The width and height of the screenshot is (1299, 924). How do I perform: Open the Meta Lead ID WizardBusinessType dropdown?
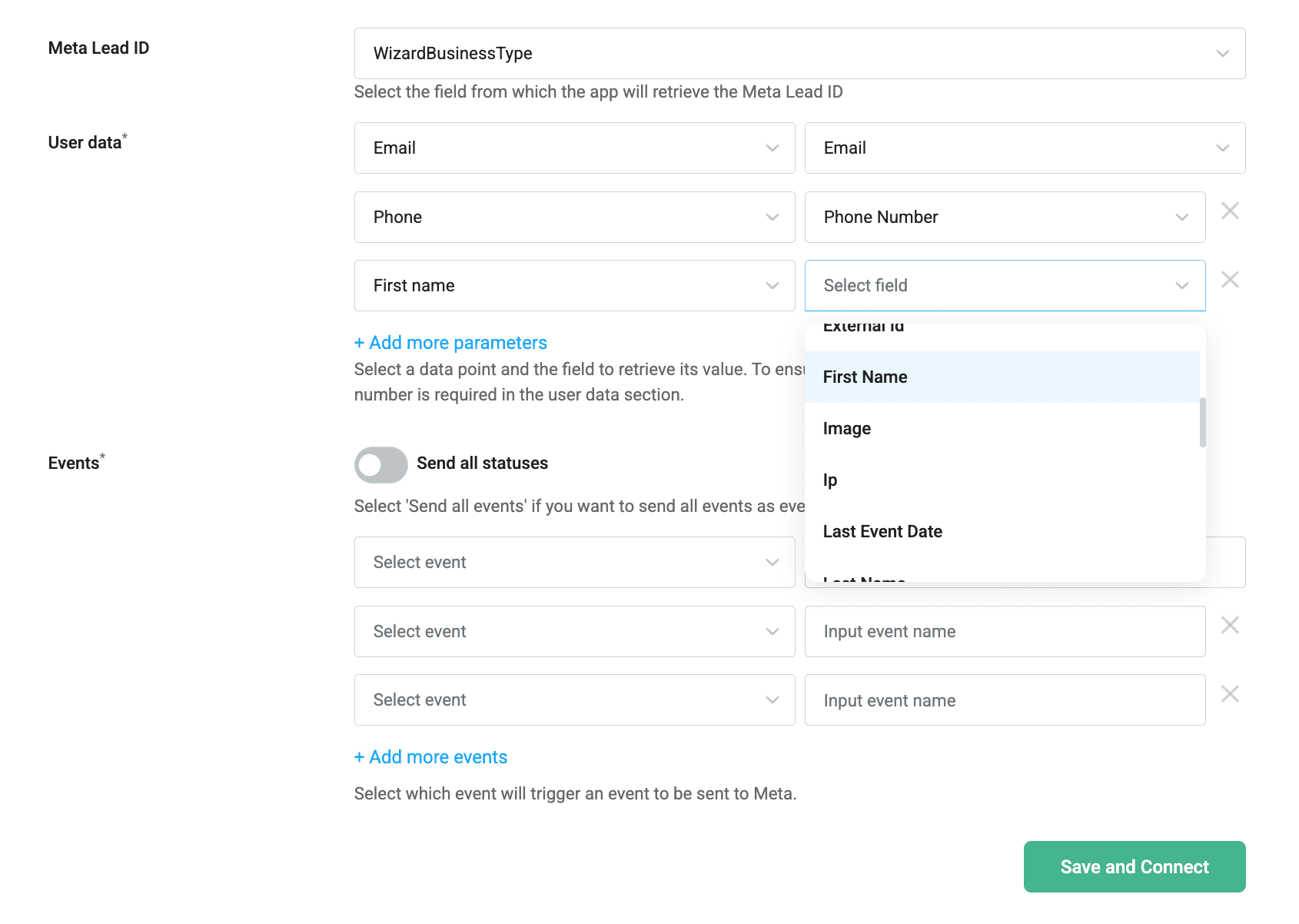click(799, 53)
